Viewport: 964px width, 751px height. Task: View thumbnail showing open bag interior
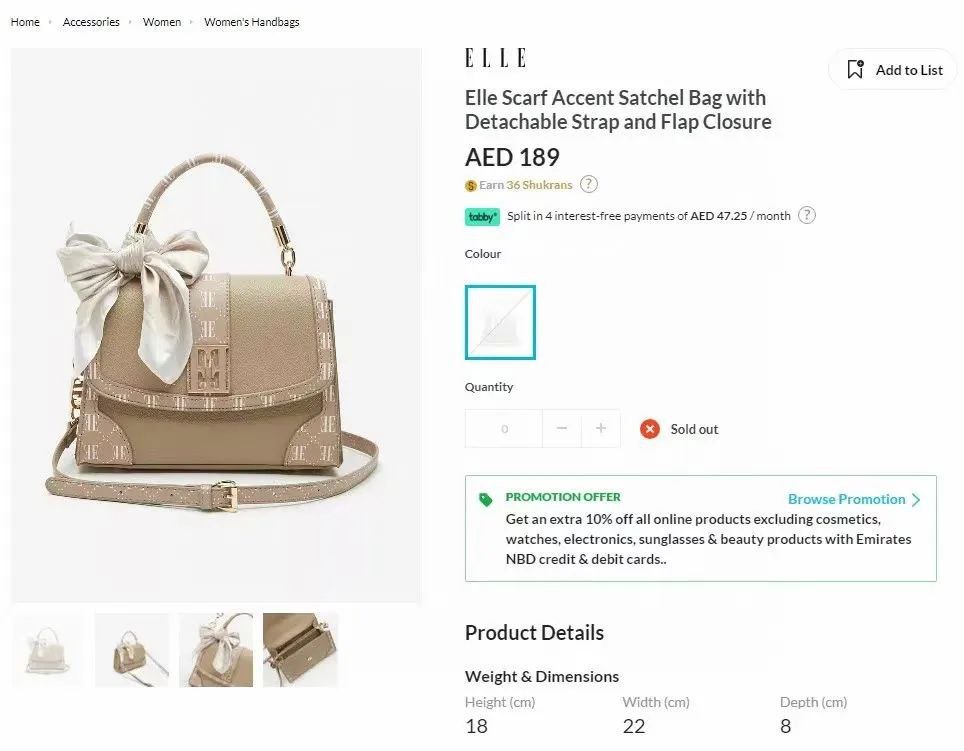coord(300,650)
